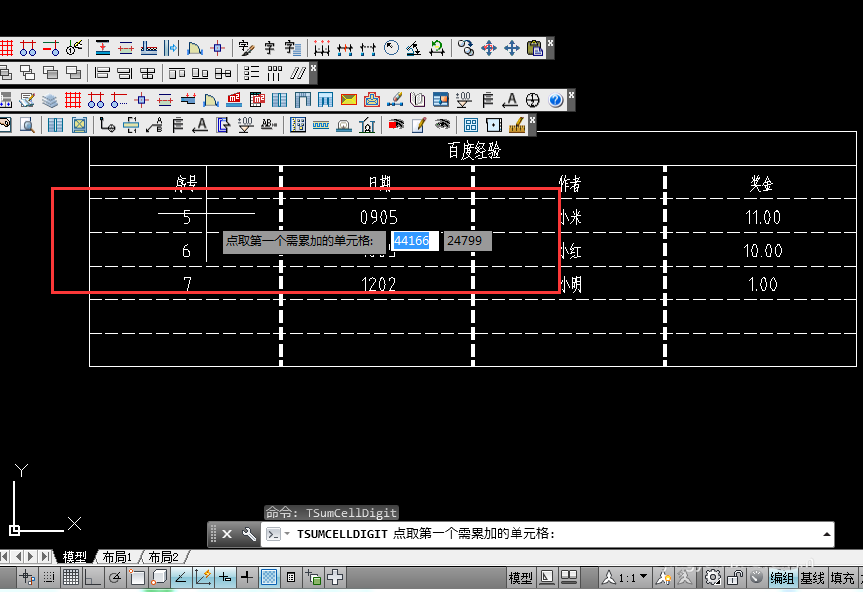Viewport: 863px width, 592px height.
Task: Jump to the first layout tab arrow
Action: [x=4, y=557]
